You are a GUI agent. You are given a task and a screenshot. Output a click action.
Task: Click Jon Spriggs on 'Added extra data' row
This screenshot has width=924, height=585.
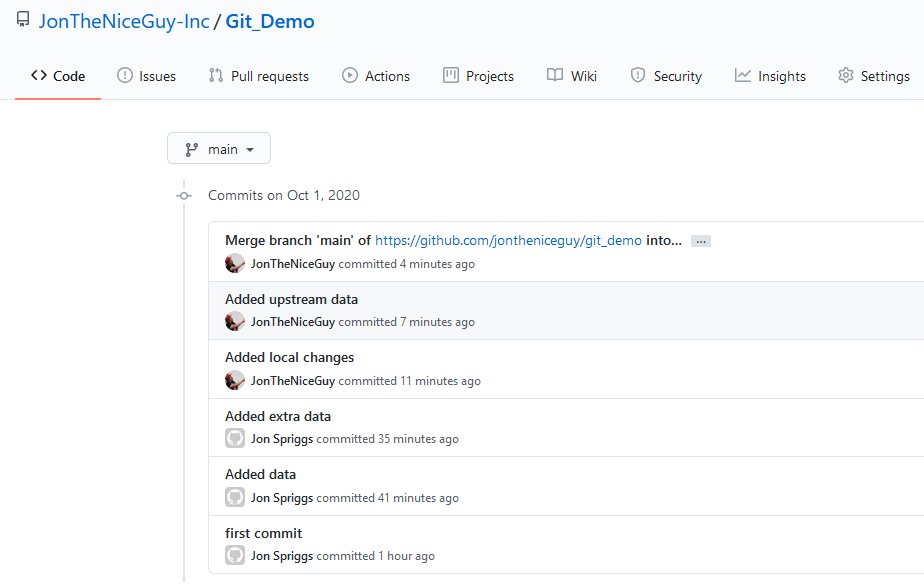pos(282,439)
